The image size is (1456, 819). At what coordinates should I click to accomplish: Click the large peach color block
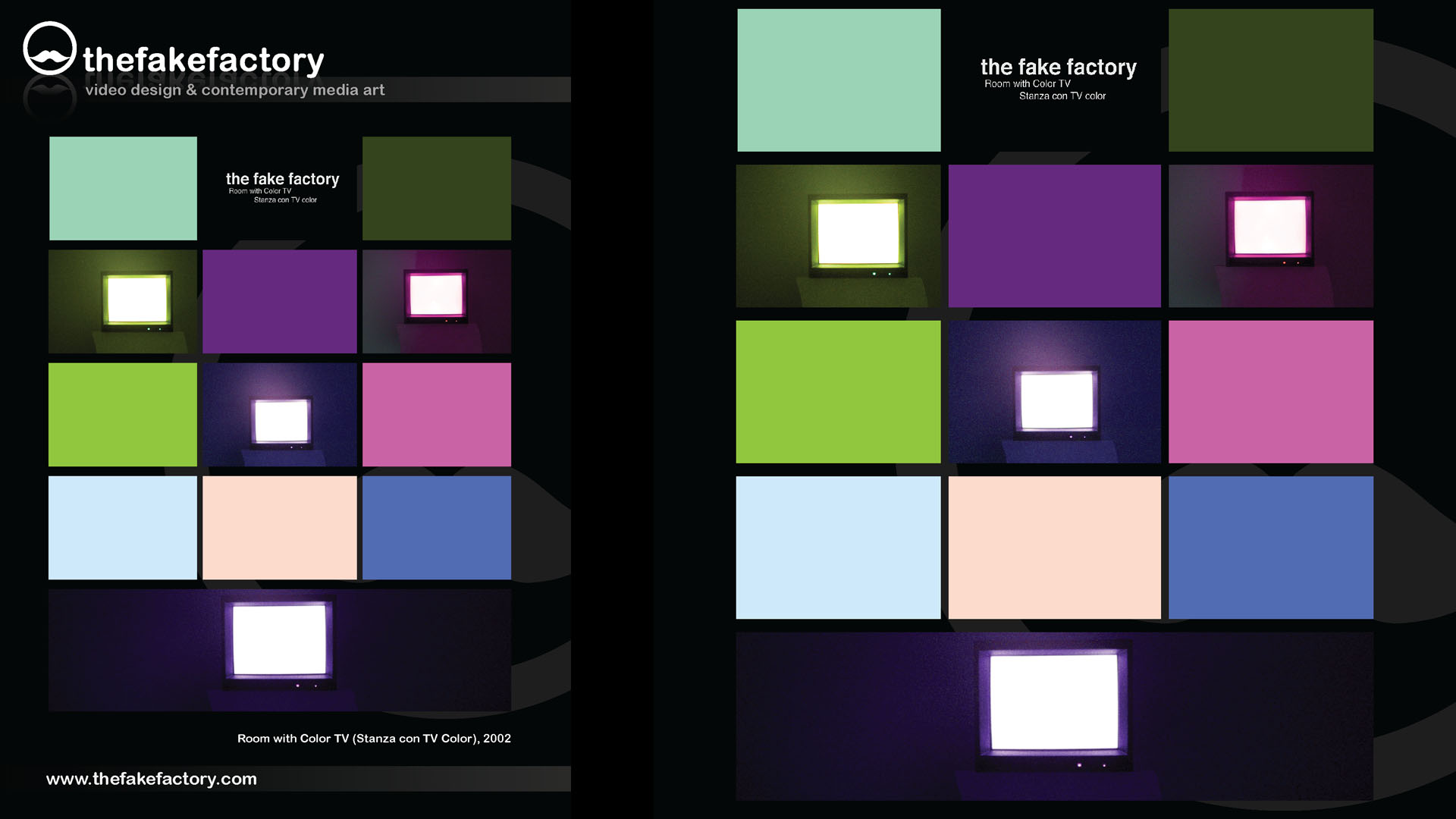point(1054,548)
